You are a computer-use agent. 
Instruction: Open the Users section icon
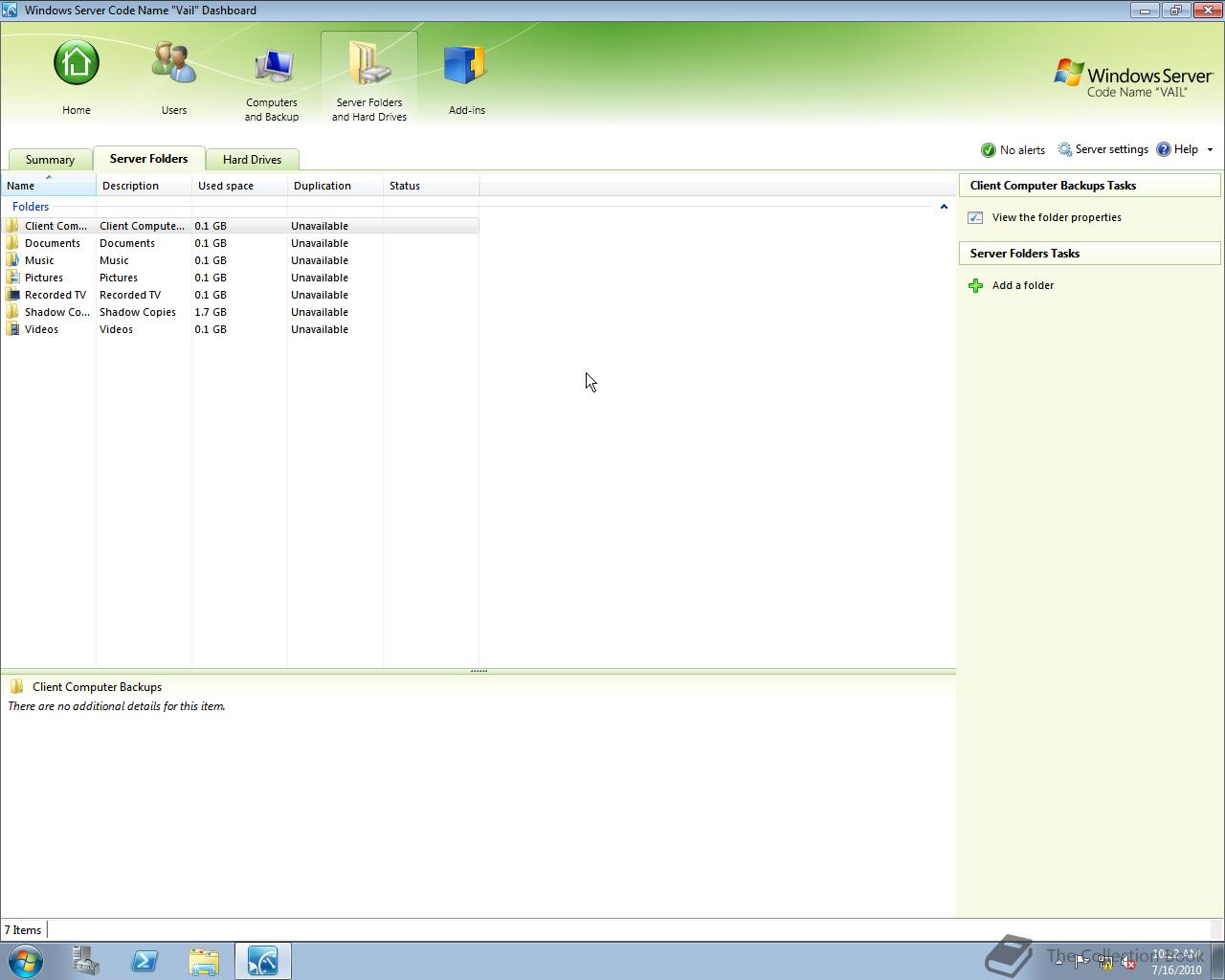pyautogui.click(x=174, y=63)
